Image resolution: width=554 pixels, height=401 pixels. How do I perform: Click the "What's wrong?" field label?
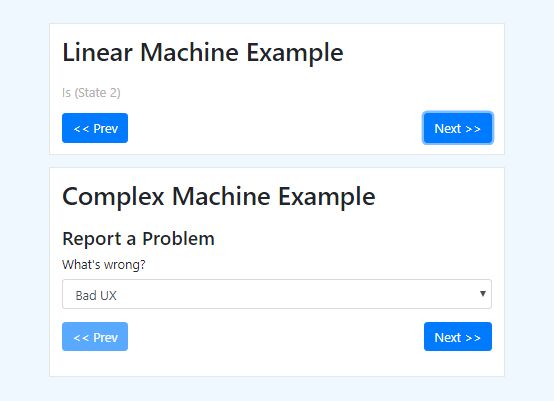tap(104, 264)
